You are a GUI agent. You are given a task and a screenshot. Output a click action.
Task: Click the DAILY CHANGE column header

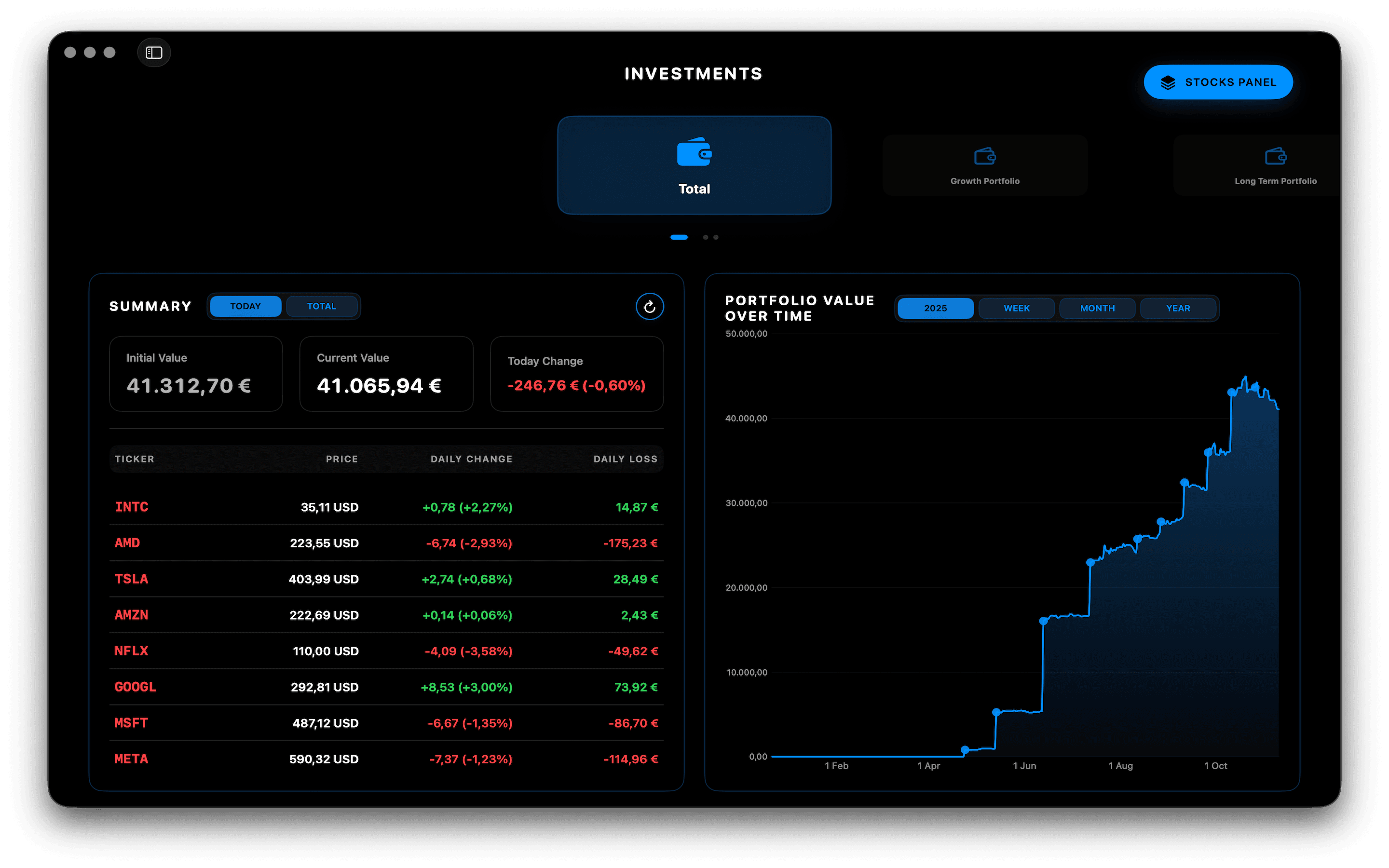[472, 459]
